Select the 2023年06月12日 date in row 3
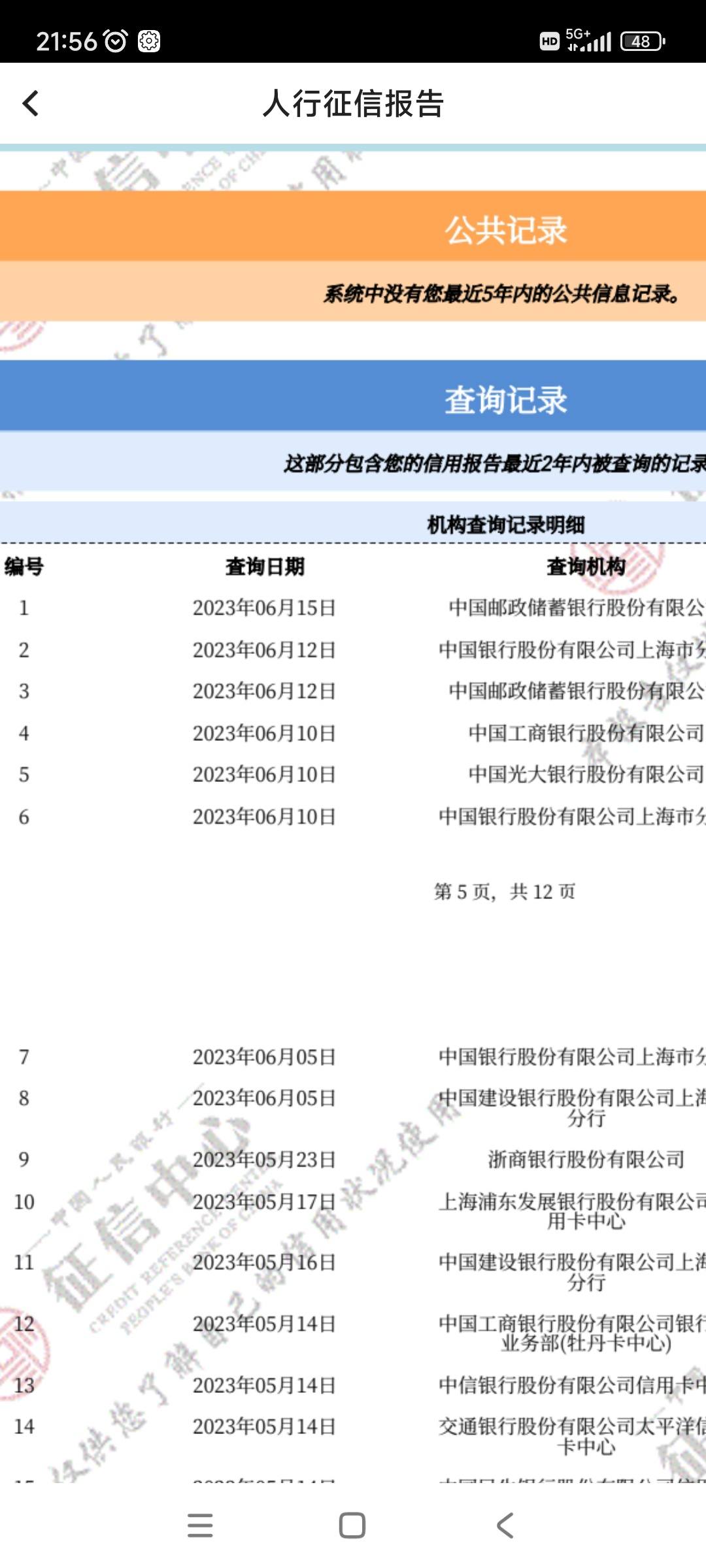Screen dimensions: 706x1568 pyautogui.click(x=264, y=691)
